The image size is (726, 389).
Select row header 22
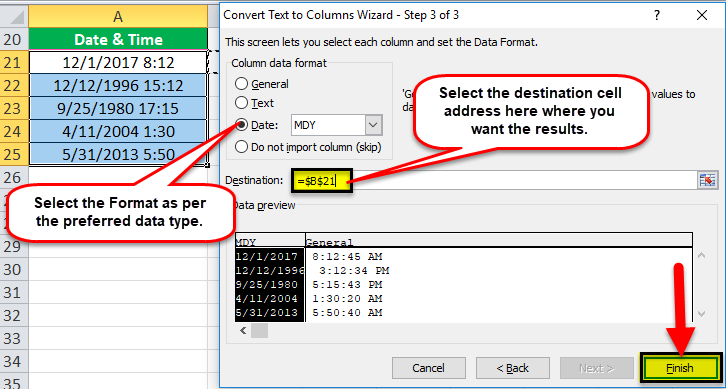[x=14, y=85]
